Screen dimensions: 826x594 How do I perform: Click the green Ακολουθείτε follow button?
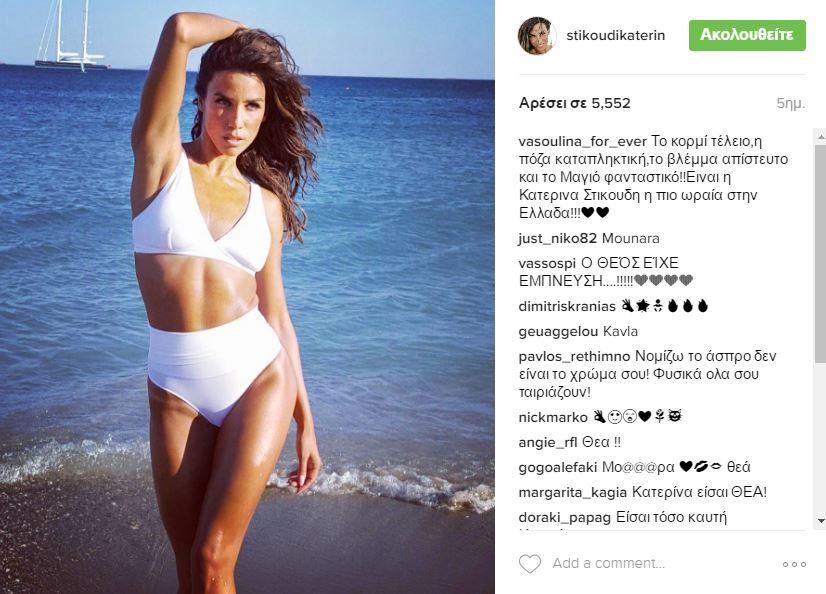coord(747,35)
